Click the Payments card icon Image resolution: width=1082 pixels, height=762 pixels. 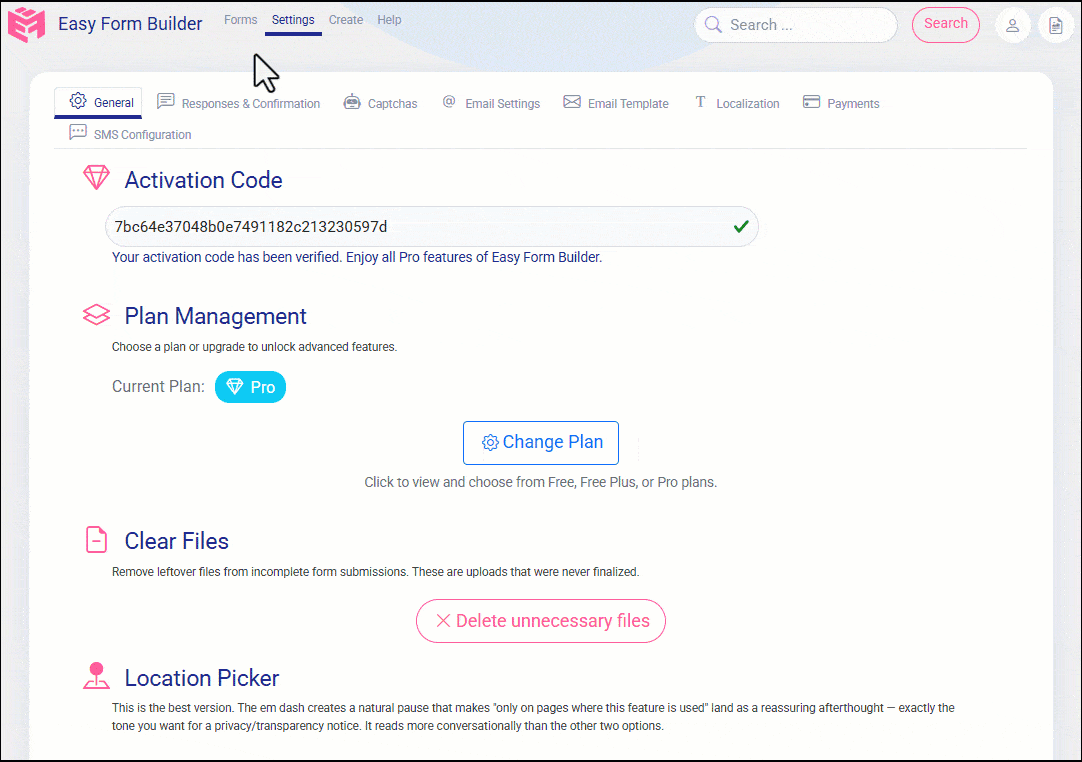pyautogui.click(x=812, y=102)
